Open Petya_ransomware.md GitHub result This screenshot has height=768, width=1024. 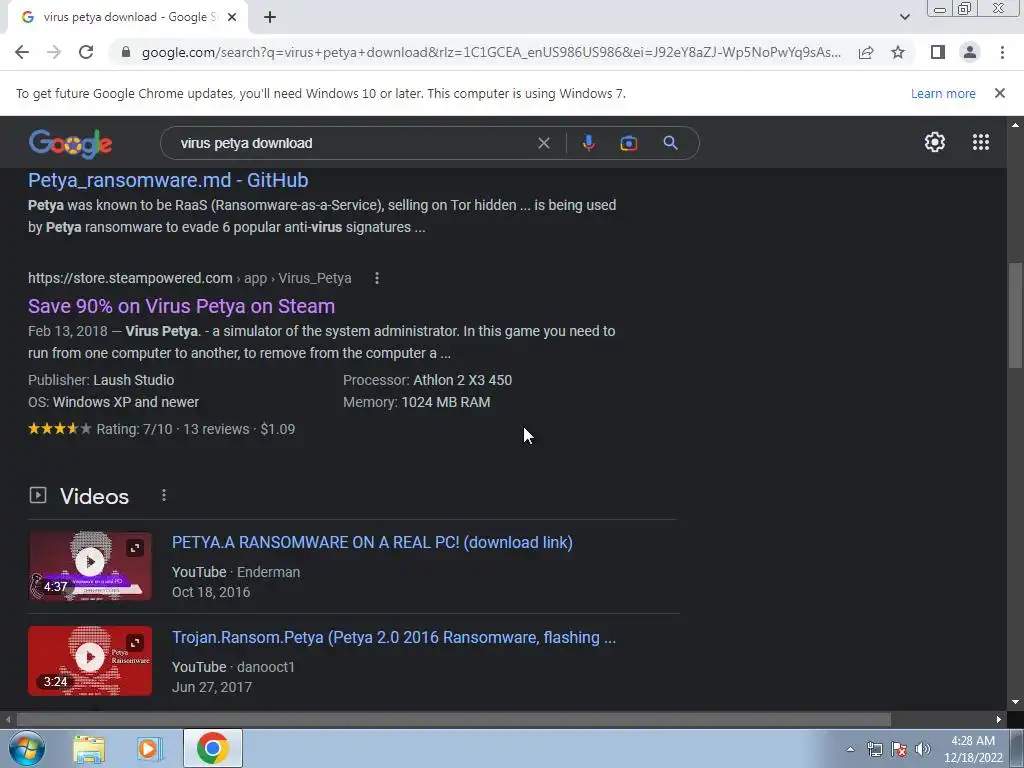click(168, 180)
